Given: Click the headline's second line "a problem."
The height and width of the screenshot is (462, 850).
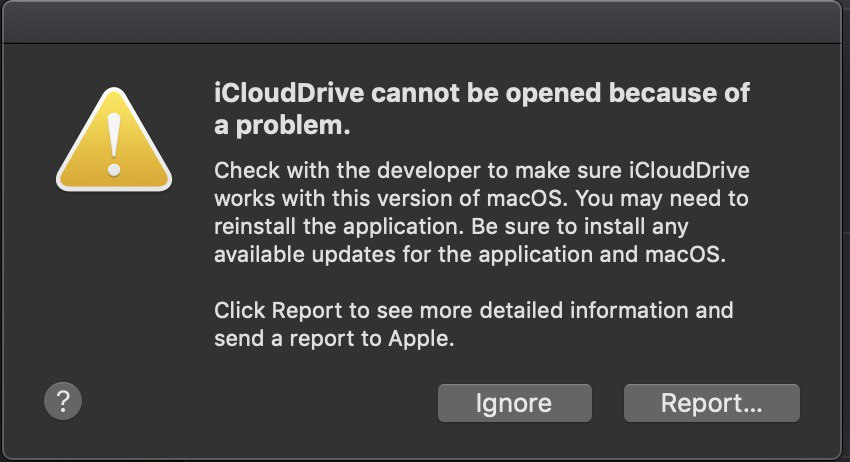Looking at the screenshot, I should [282, 125].
